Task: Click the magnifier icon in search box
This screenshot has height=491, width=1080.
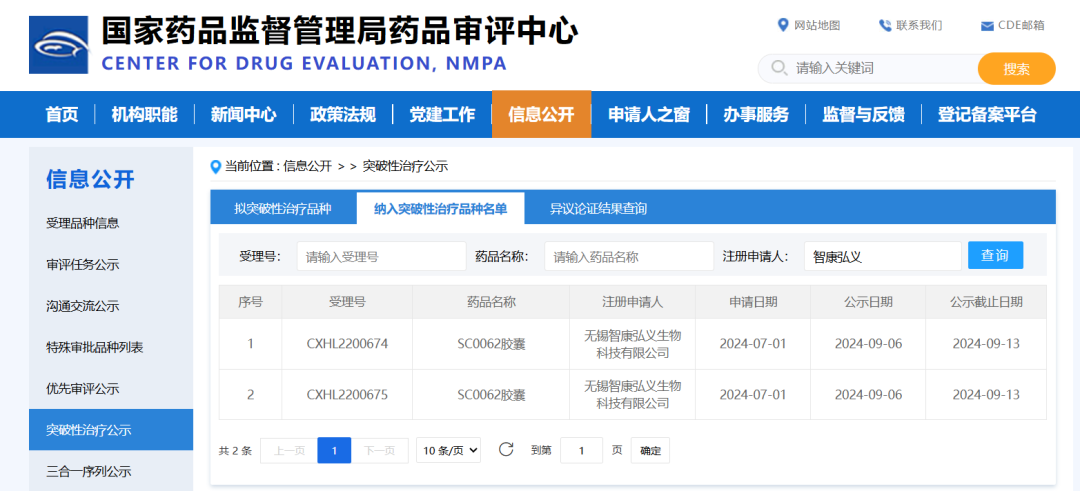Action: pos(778,69)
